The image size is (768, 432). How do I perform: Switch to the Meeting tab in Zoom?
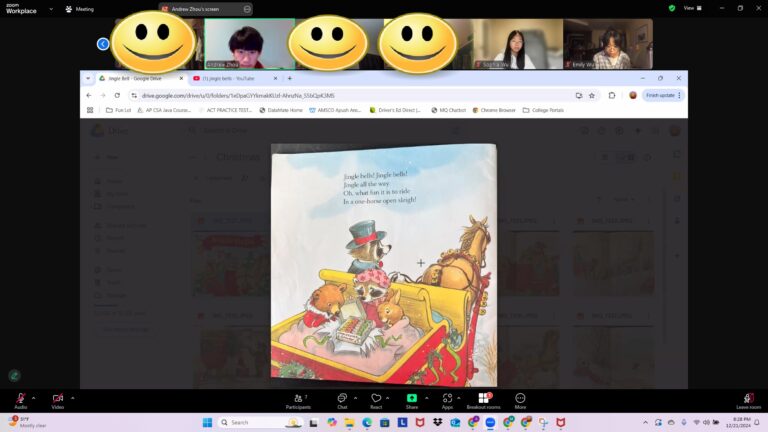click(x=79, y=9)
